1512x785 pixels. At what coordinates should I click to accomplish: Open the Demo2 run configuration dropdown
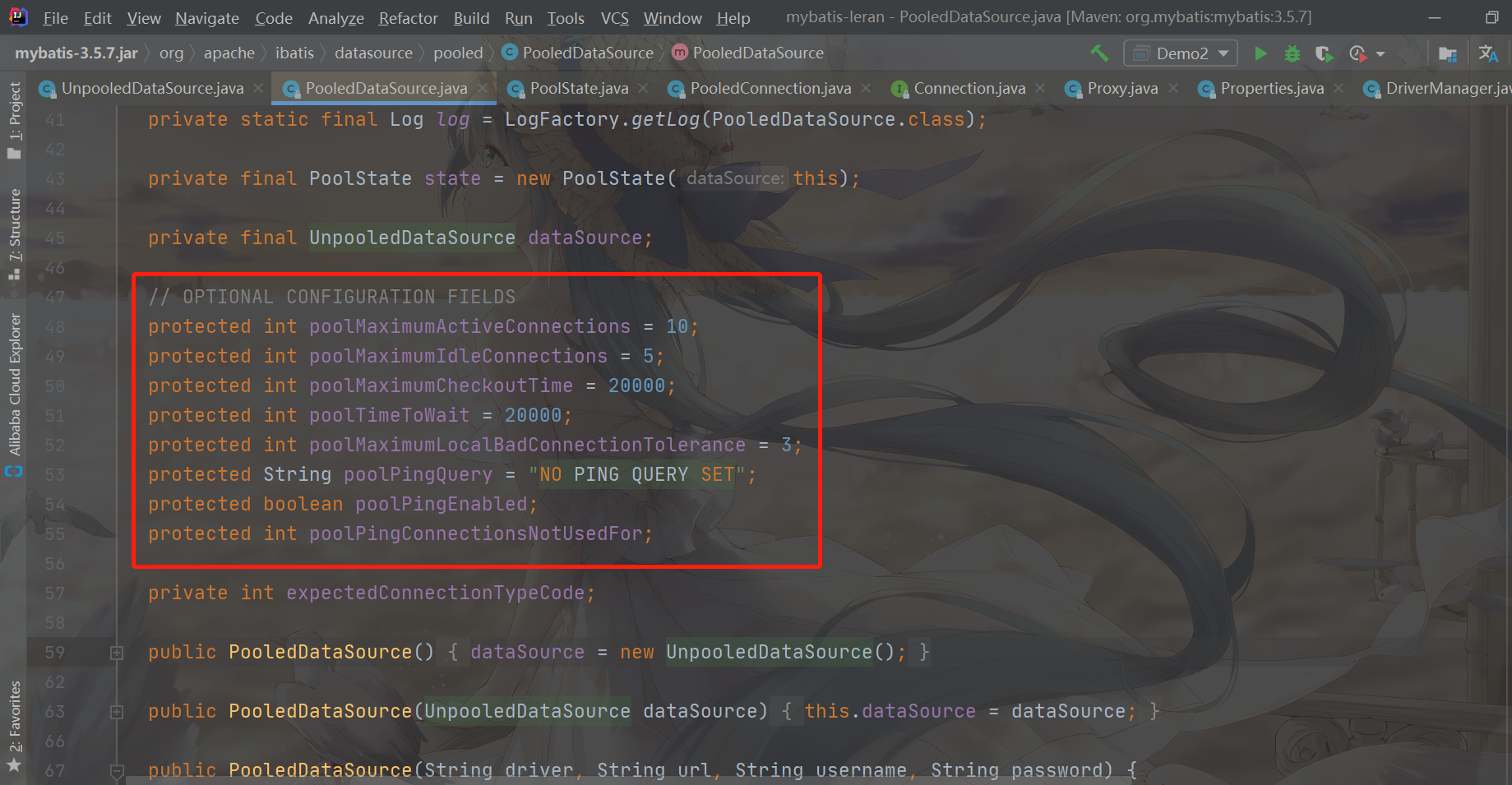[x=1181, y=53]
